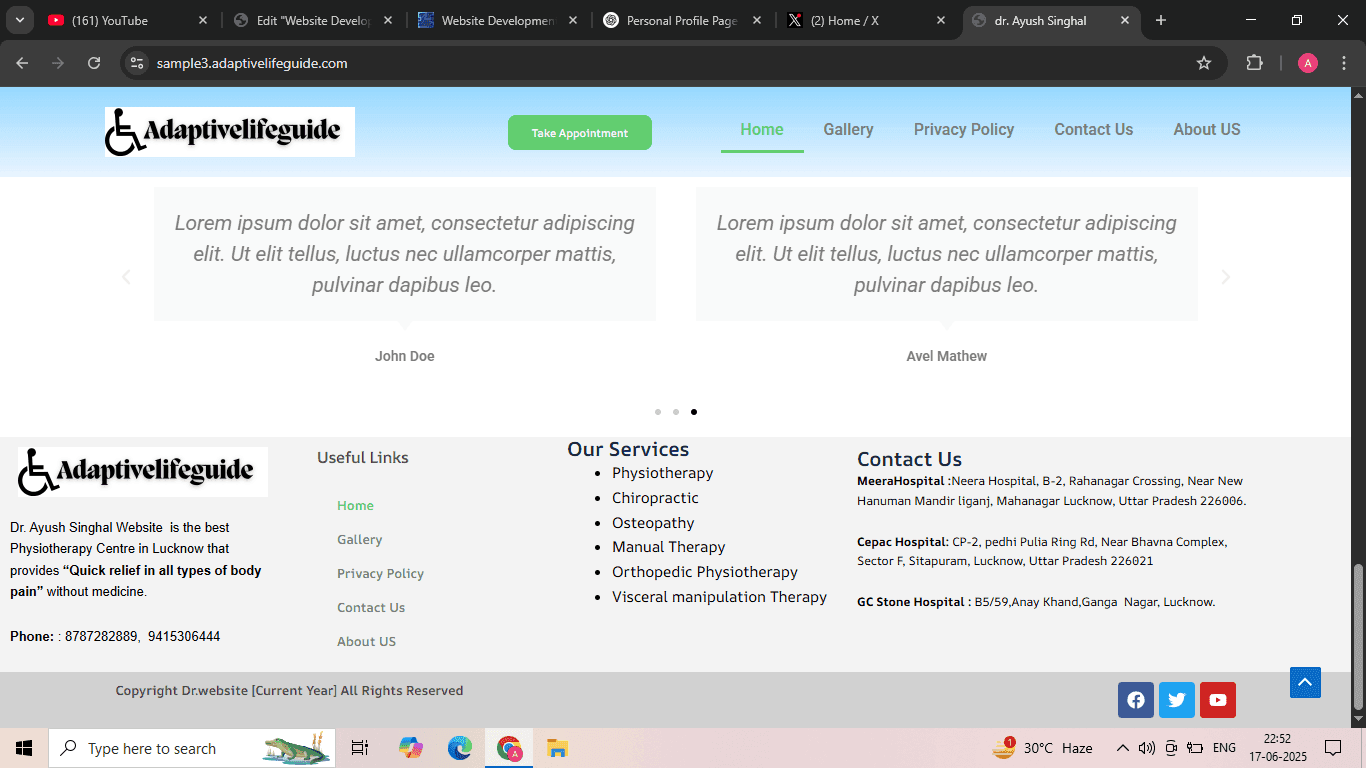This screenshot has width=1366, height=768.
Task: Open the Gallery navigation menu item
Action: click(x=848, y=129)
